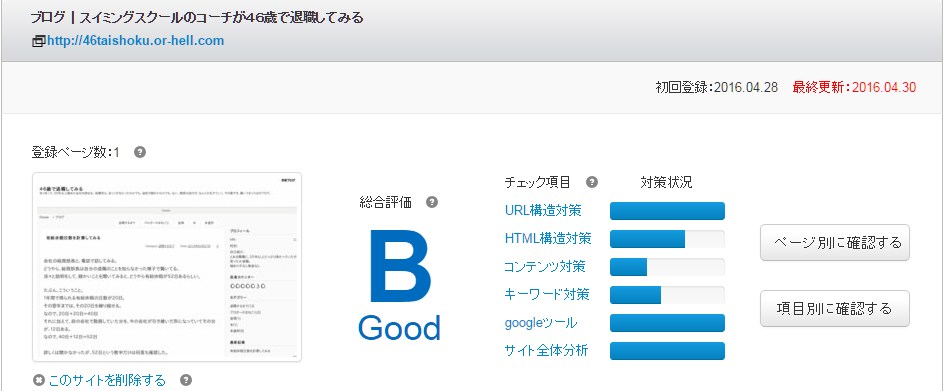Click the Good rating text

click(x=399, y=328)
